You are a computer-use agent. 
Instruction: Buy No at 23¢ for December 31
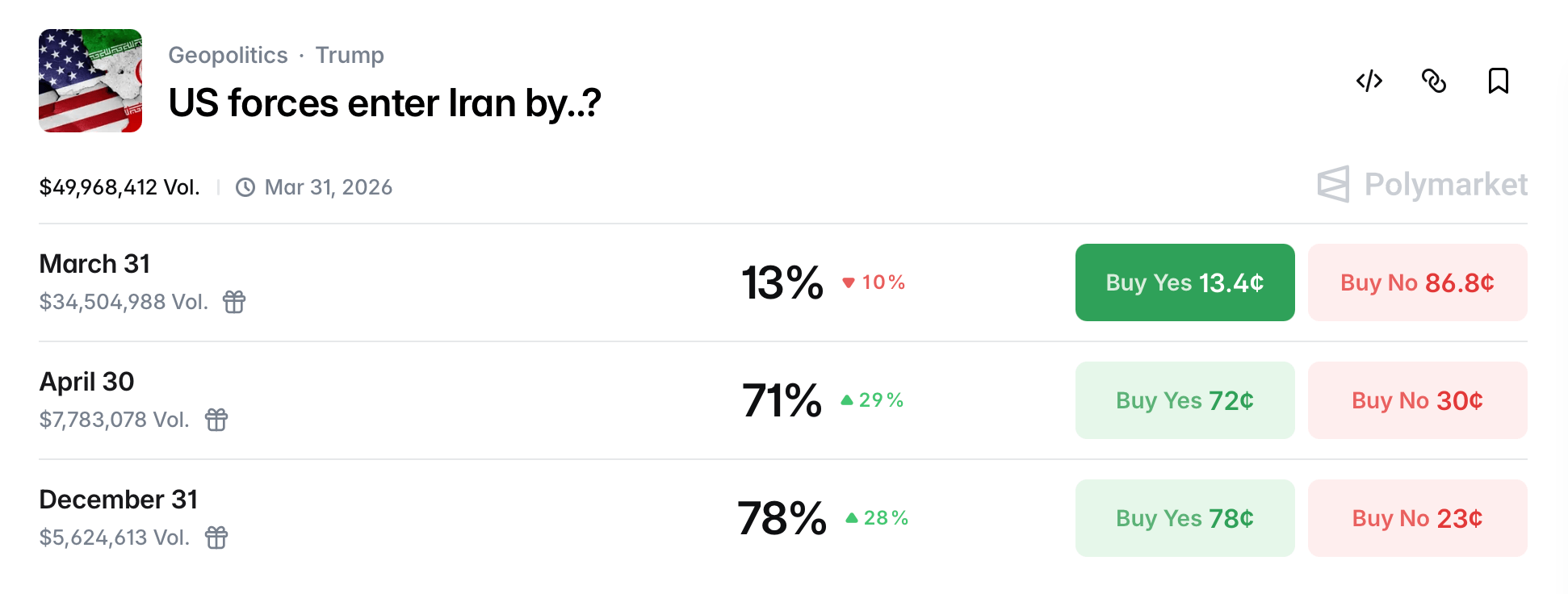tap(1416, 517)
